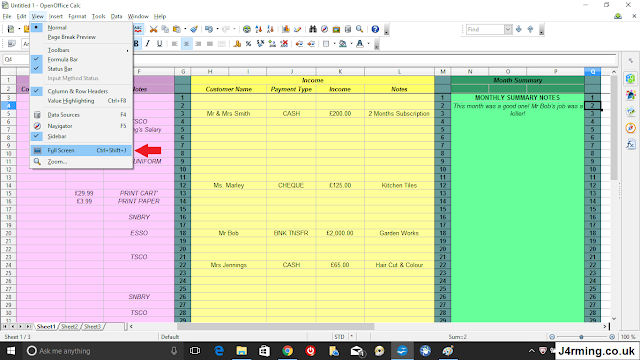Open the Format menu
The image size is (640, 360).
coord(77,16)
